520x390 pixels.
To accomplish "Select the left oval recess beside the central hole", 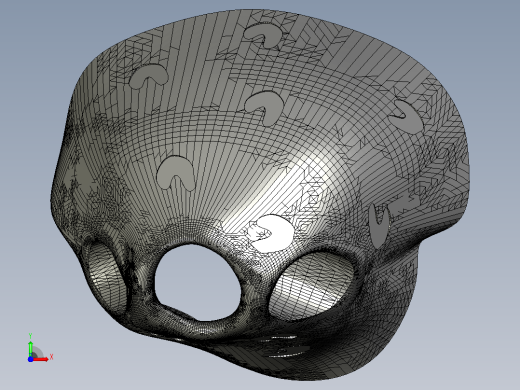I will [107, 279].
